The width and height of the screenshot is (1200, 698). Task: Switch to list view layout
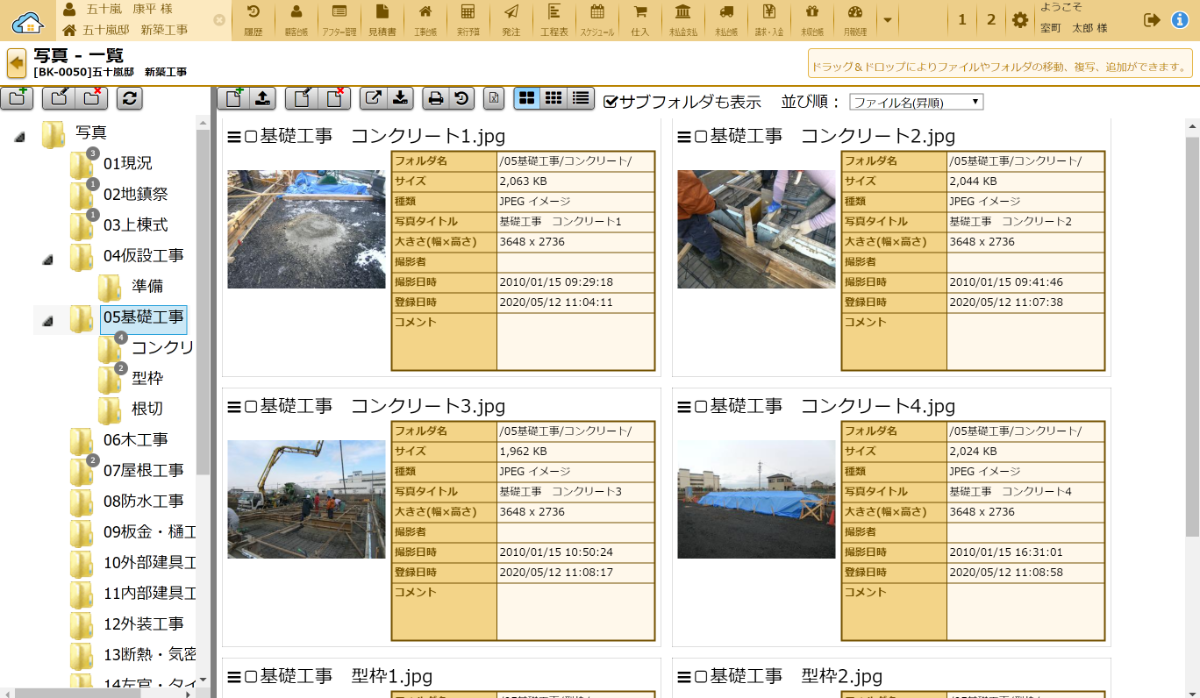(581, 98)
